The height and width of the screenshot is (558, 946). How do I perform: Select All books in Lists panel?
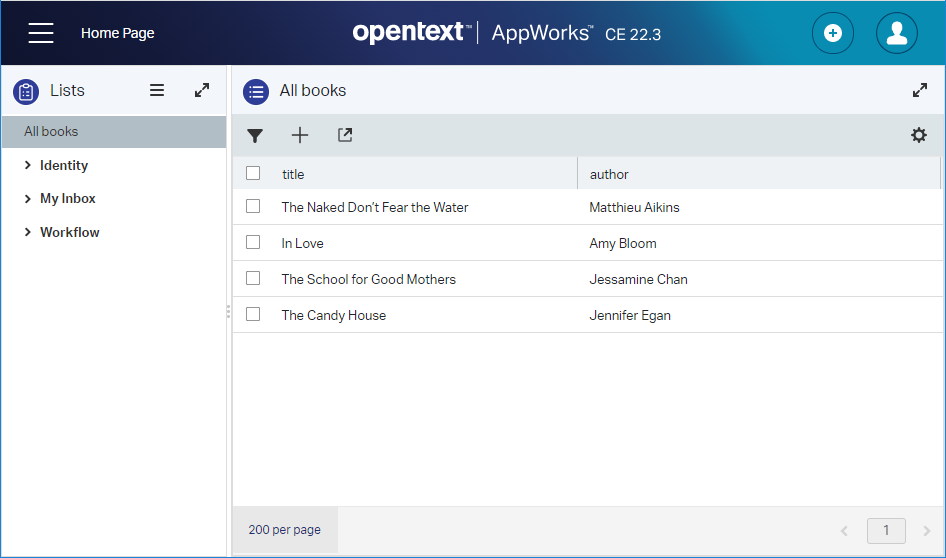(51, 132)
